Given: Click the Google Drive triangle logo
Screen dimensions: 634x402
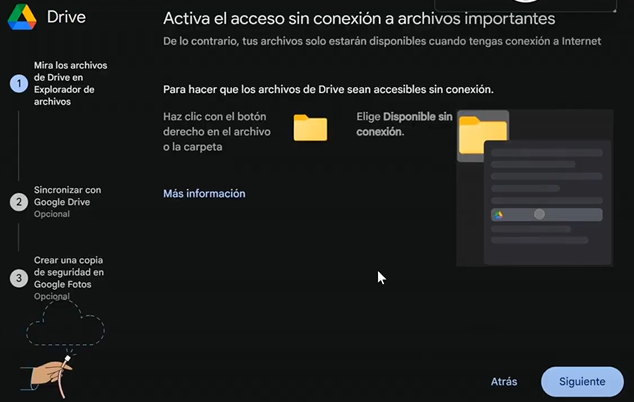Looking at the screenshot, I should point(26,19).
